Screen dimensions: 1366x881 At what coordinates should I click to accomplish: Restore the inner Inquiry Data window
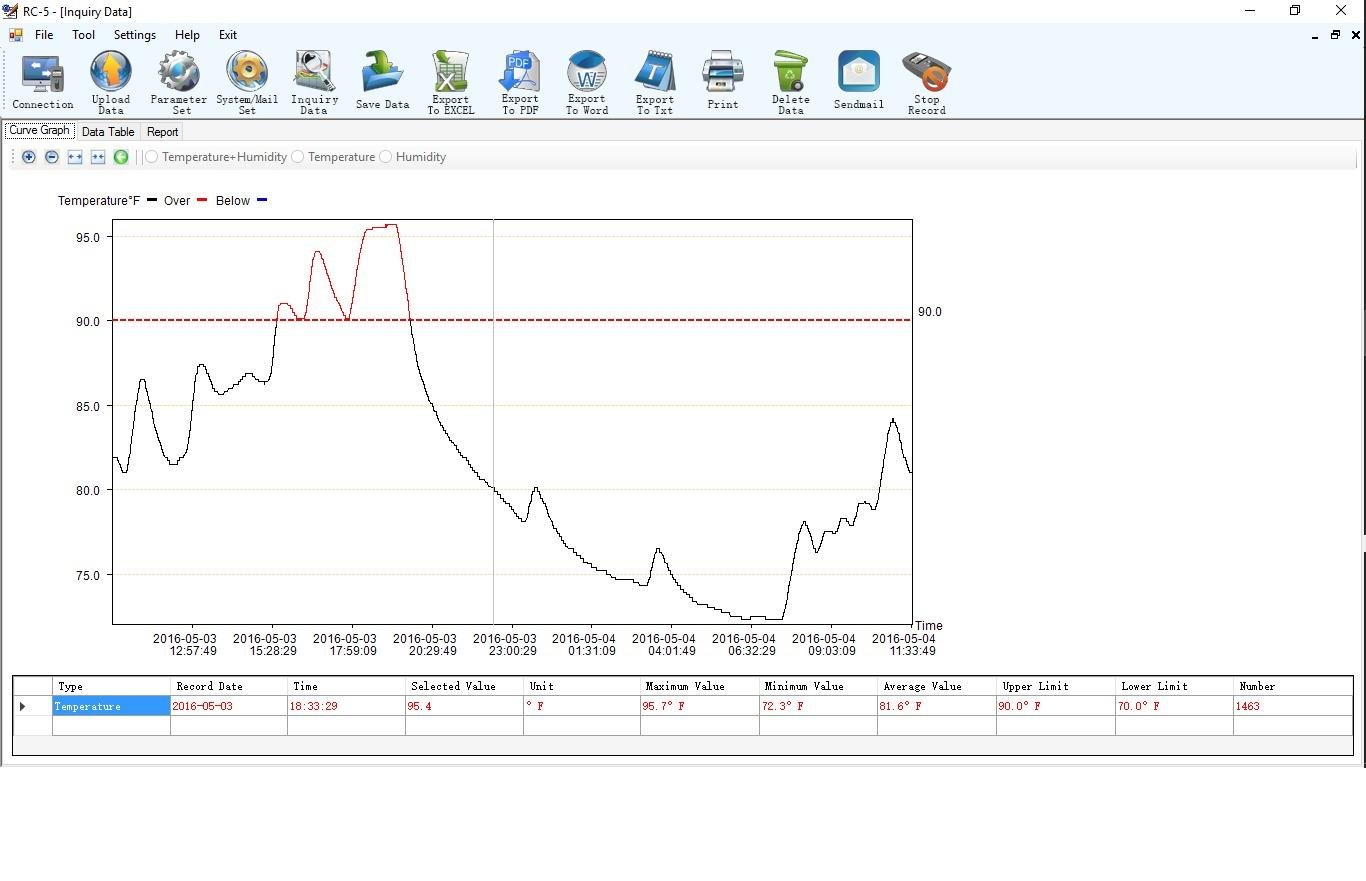[x=1335, y=35]
